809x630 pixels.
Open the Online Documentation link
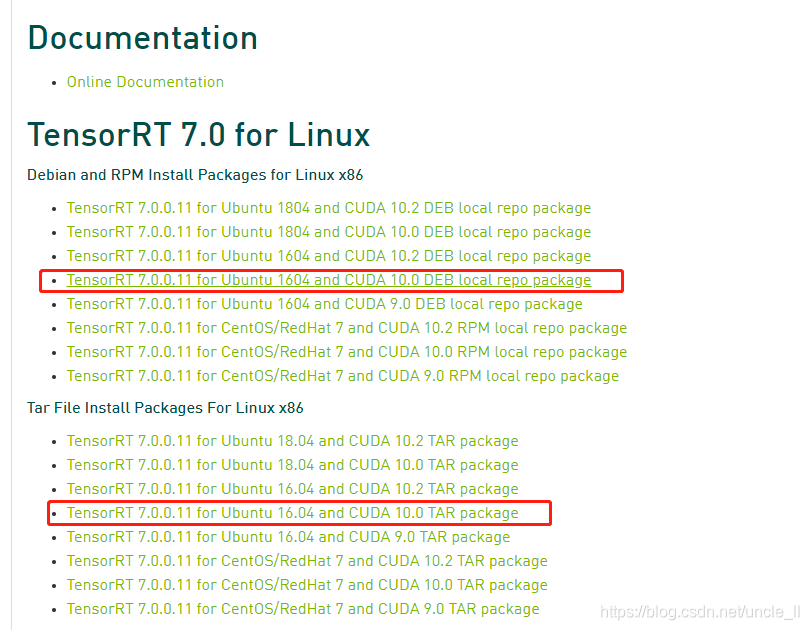[145, 82]
